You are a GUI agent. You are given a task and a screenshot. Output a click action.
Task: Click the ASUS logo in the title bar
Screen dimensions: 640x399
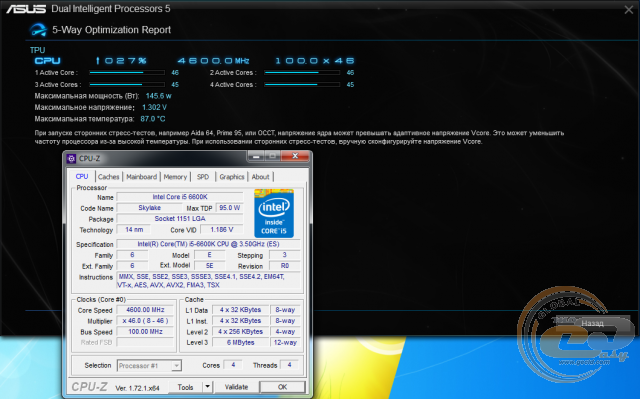click(x=26, y=9)
